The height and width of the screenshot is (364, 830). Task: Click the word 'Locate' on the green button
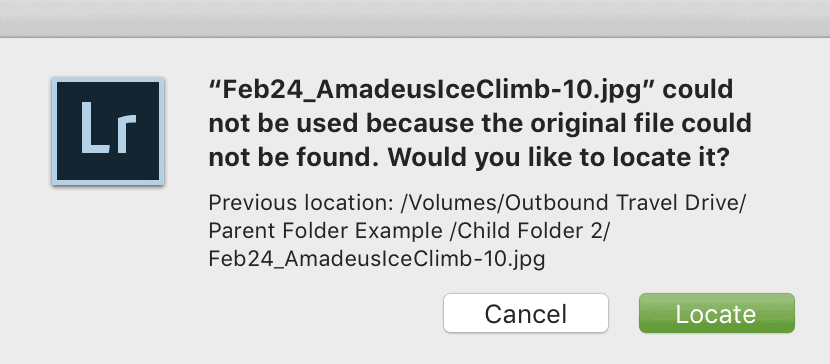click(x=716, y=314)
